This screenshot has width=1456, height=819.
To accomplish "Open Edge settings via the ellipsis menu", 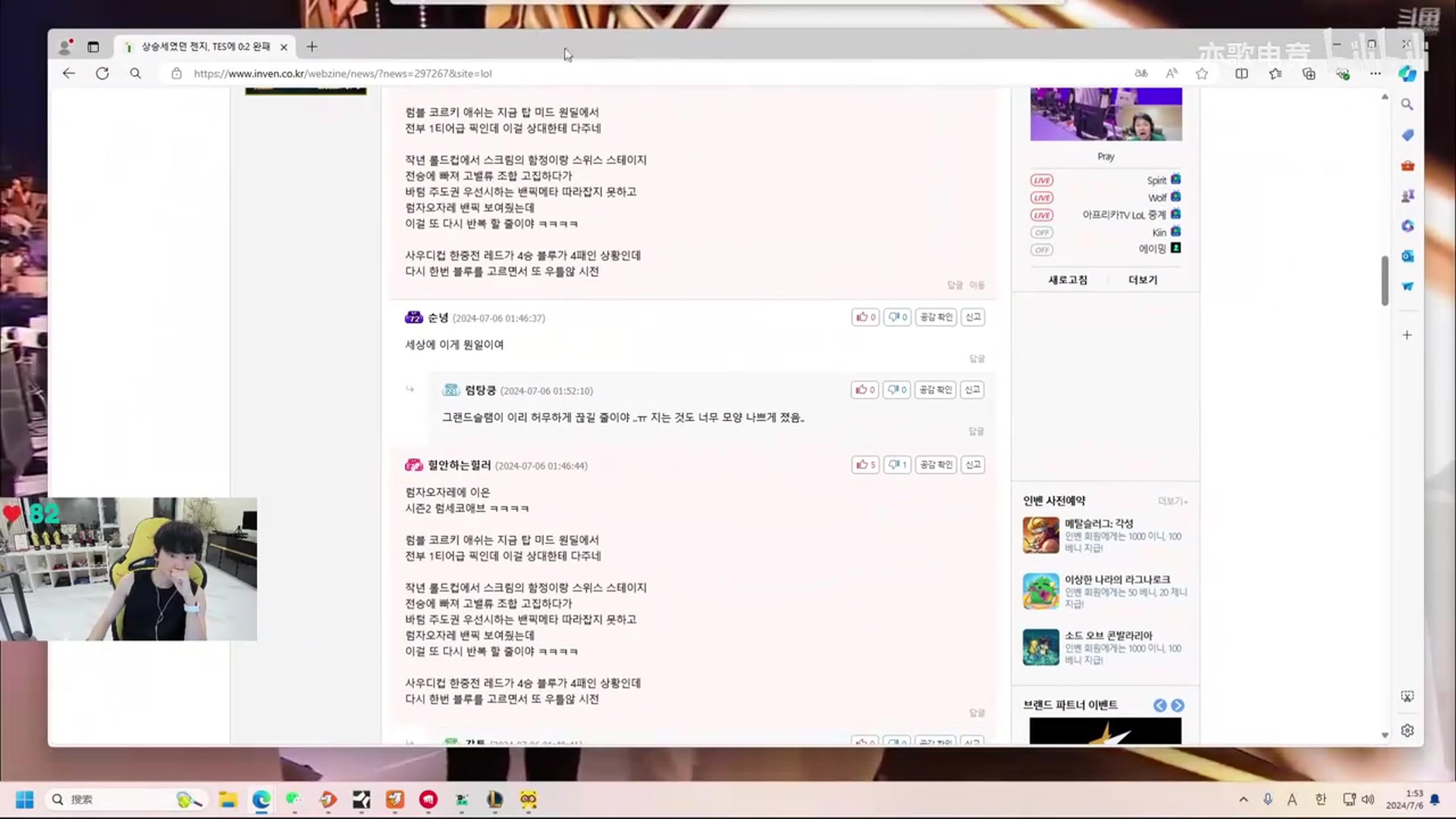I will tap(1376, 74).
